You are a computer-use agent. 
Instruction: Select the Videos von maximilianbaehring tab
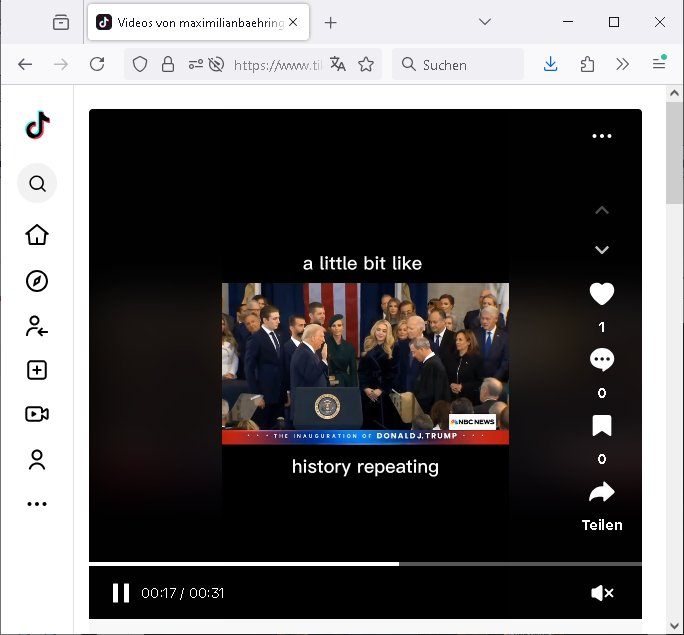pyautogui.click(x=198, y=22)
